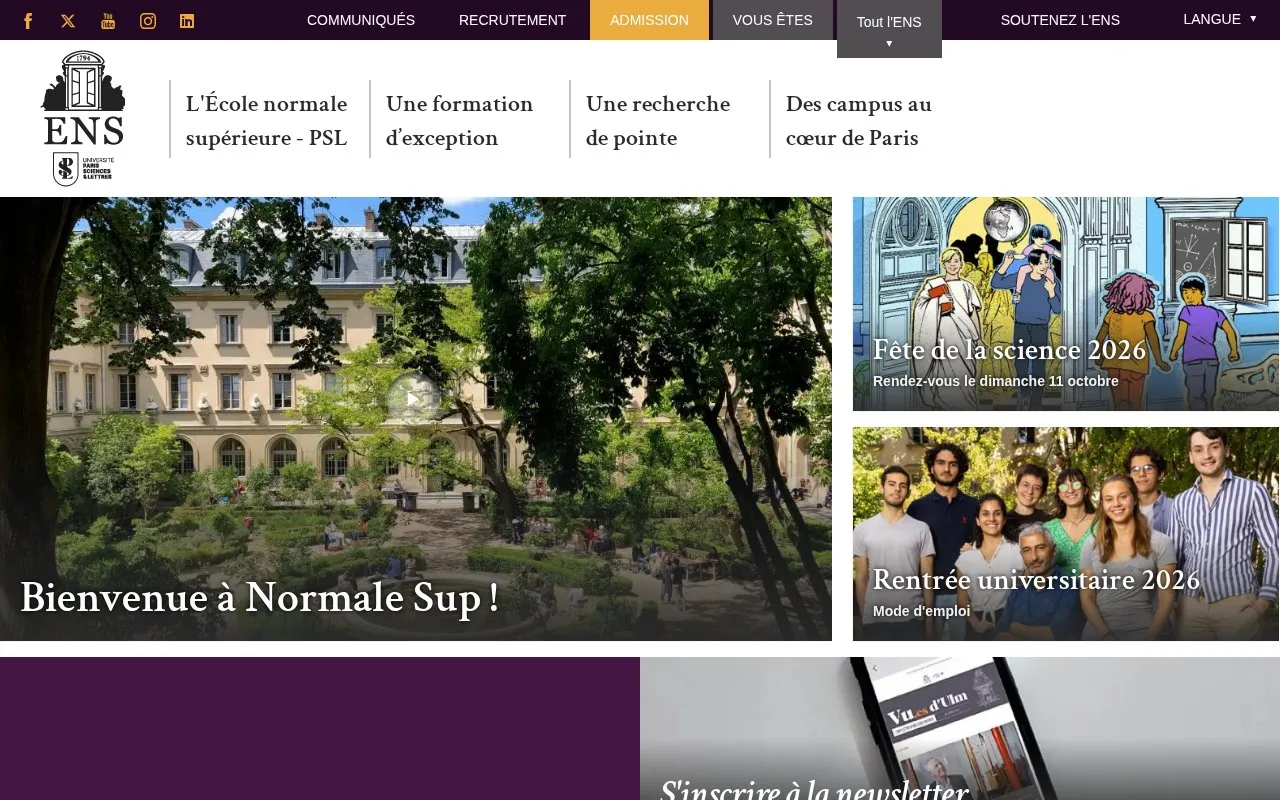This screenshot has height=800, width=1280.
Task: Open the ENS Instagram icon
Action: [x=148, y=21]
